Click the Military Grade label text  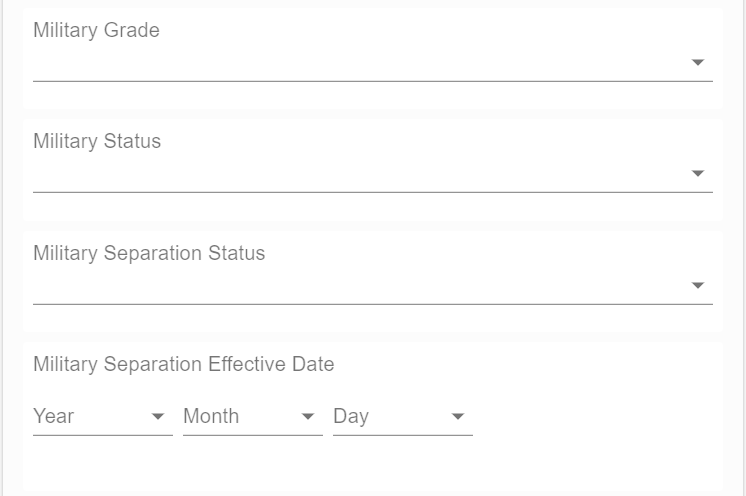pos(96,30)
